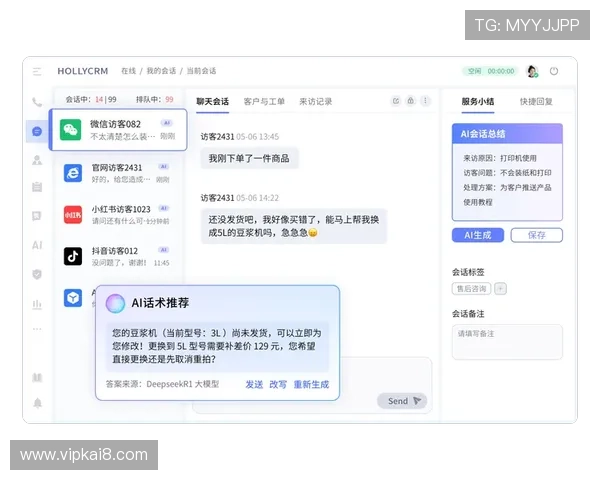The height and width of the screenshot is (480, 600).
Task: Click 我的会话 breadcrumb
Action: (x=161, y=71)
